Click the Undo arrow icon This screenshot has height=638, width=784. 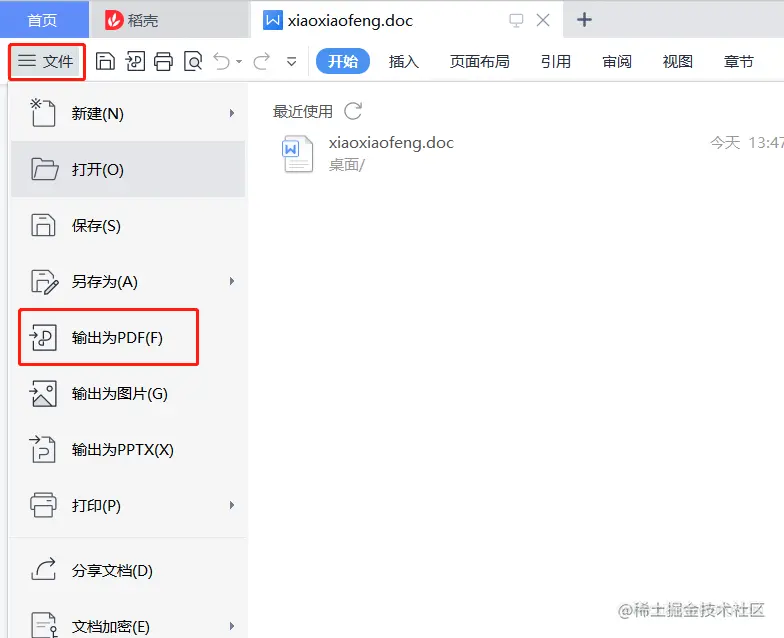tap(222, 62)
